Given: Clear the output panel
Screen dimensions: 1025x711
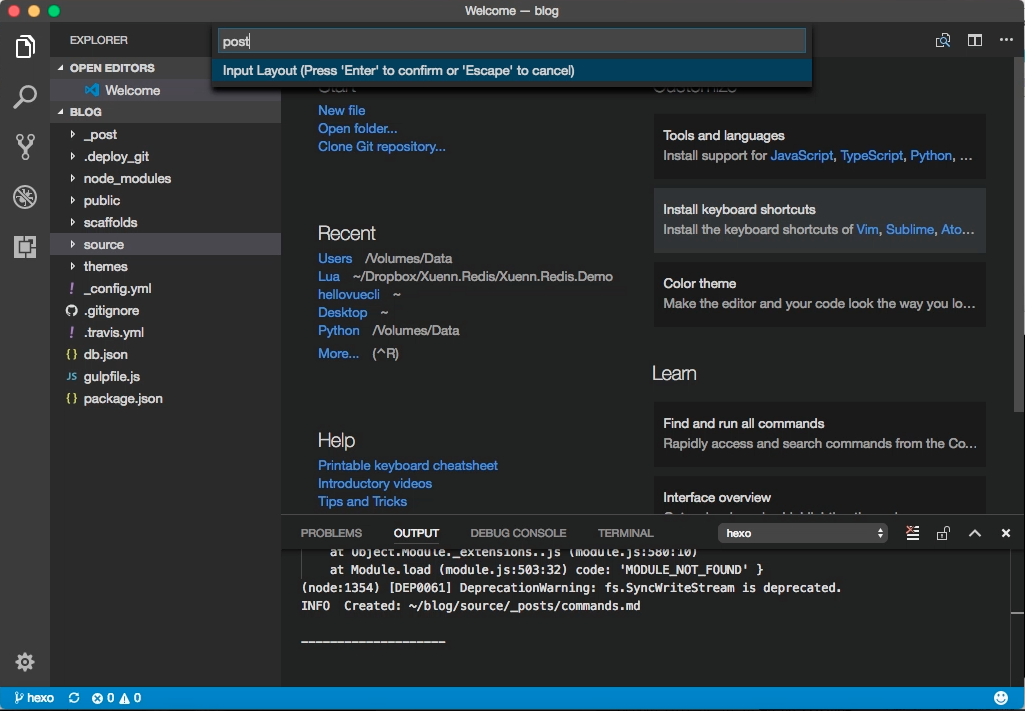Looking at the screenshot, I should point(913,533).
